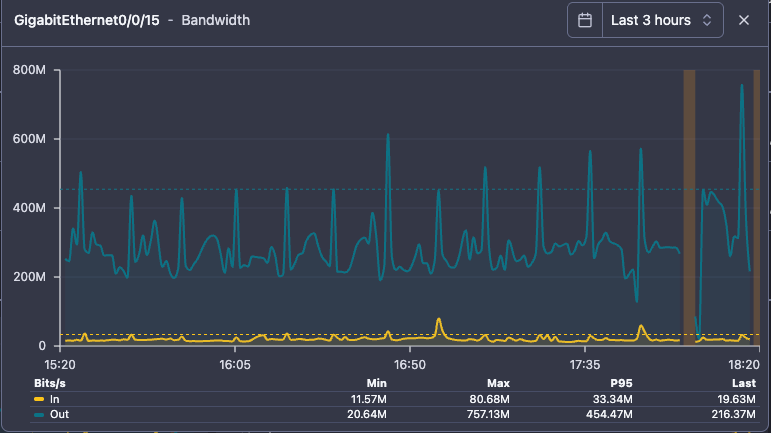Select the Out minimum value 20.64M
Viewport: 771px width, 433px height.
[x=367, y=414]
